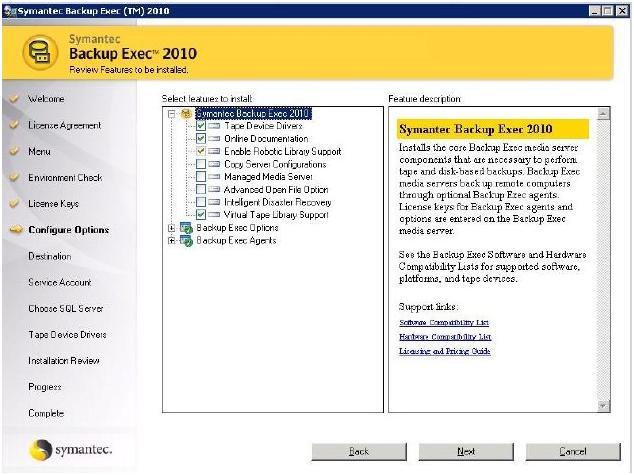Expand the Backup Exec Agents node

(x=172, y=241)
